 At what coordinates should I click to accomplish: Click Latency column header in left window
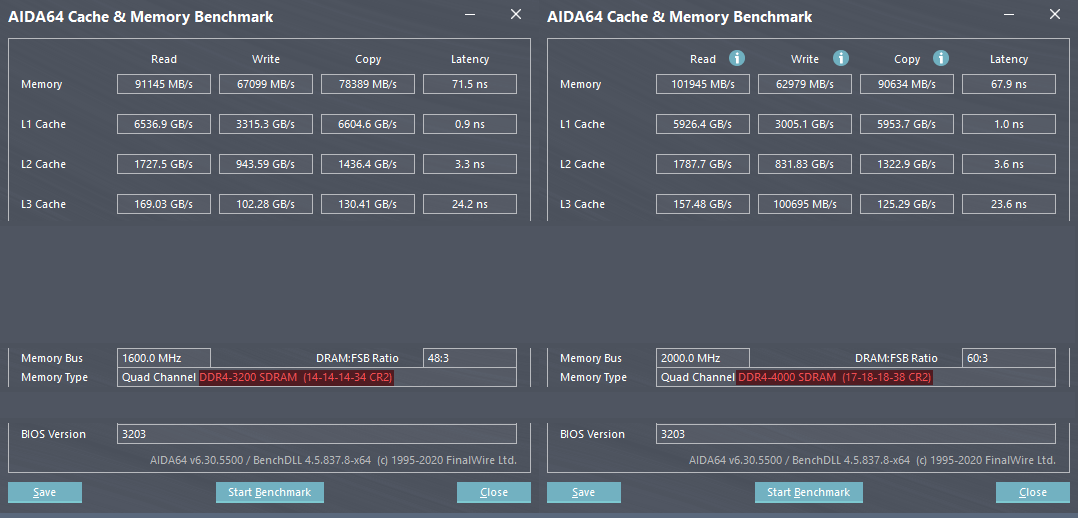[470, 59]
